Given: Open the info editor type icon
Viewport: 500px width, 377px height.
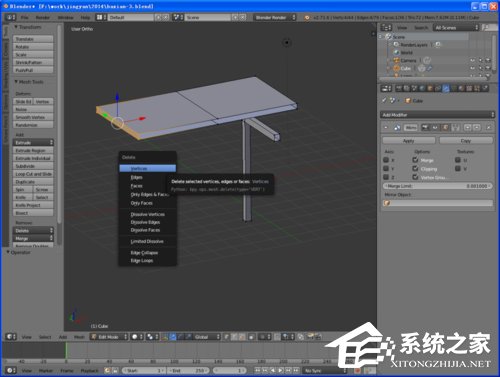Looking at the screenshot, I should coord(10,17).
